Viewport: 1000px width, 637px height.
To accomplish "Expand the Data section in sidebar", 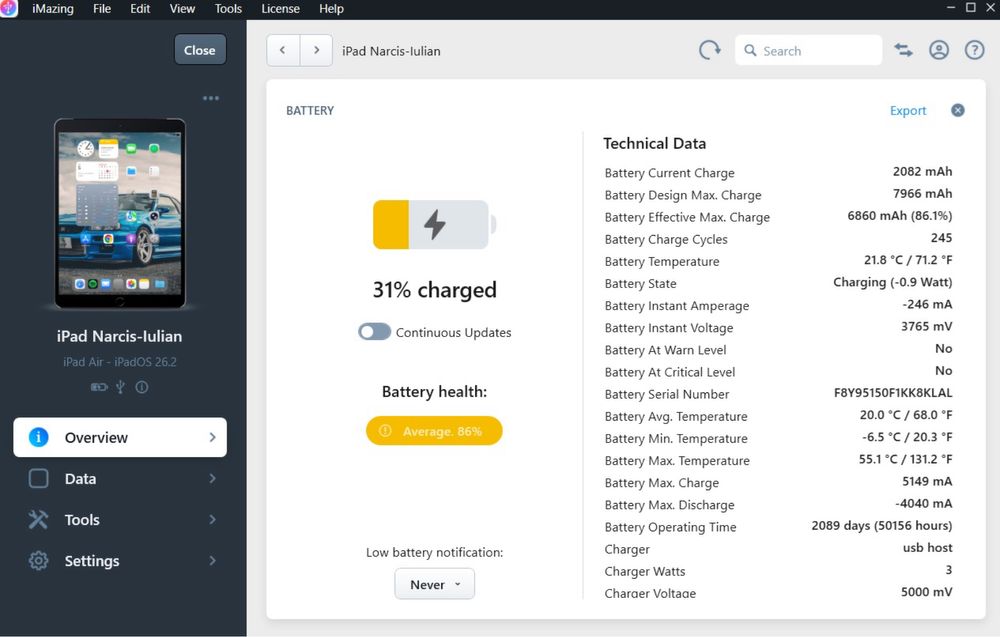I will (120, 479).
